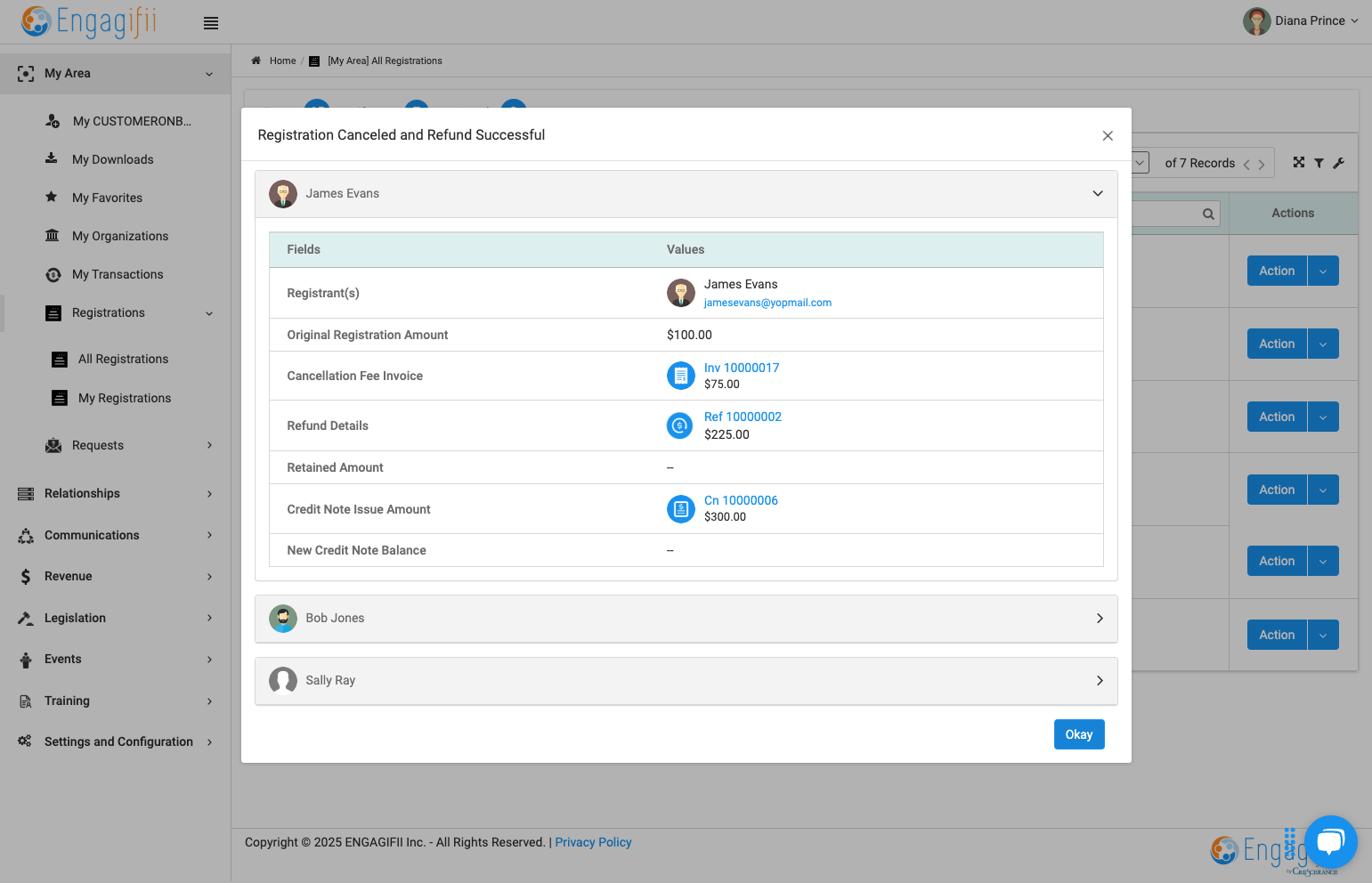Viewport: 1372px width, 883px height.
Task: Open My Transactions in sidebar
Action: (x=118, y=274)
